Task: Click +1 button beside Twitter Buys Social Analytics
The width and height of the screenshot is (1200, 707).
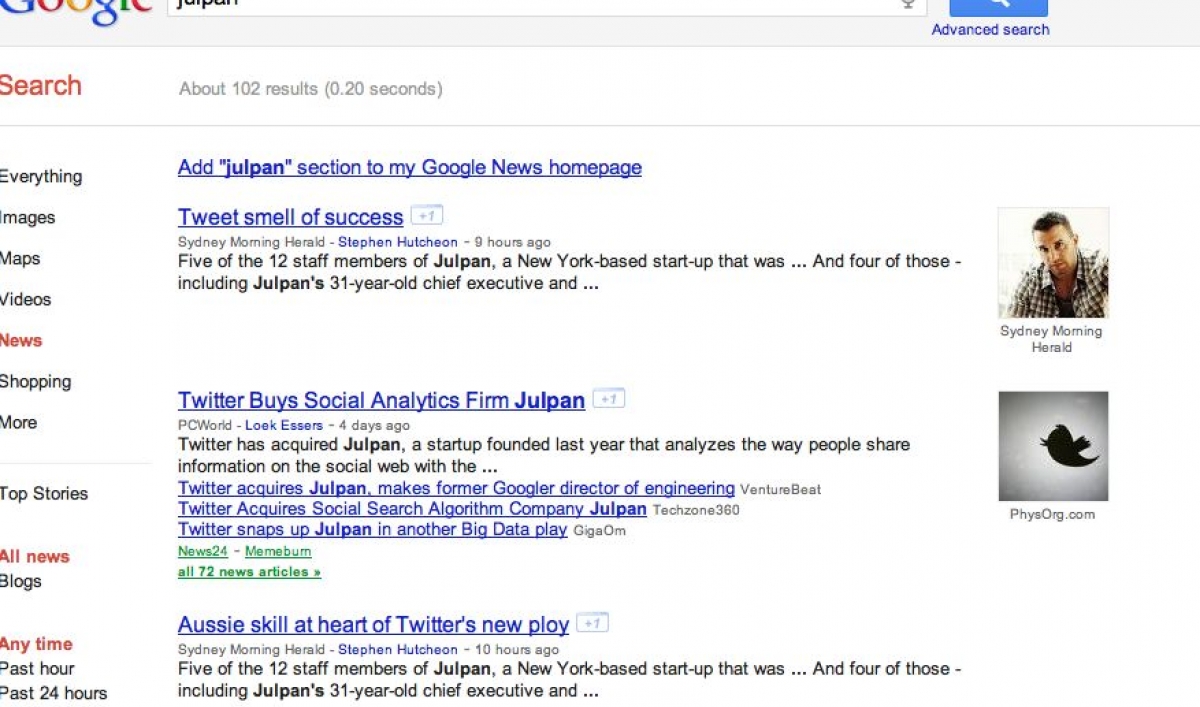Action: pos(608,399)
